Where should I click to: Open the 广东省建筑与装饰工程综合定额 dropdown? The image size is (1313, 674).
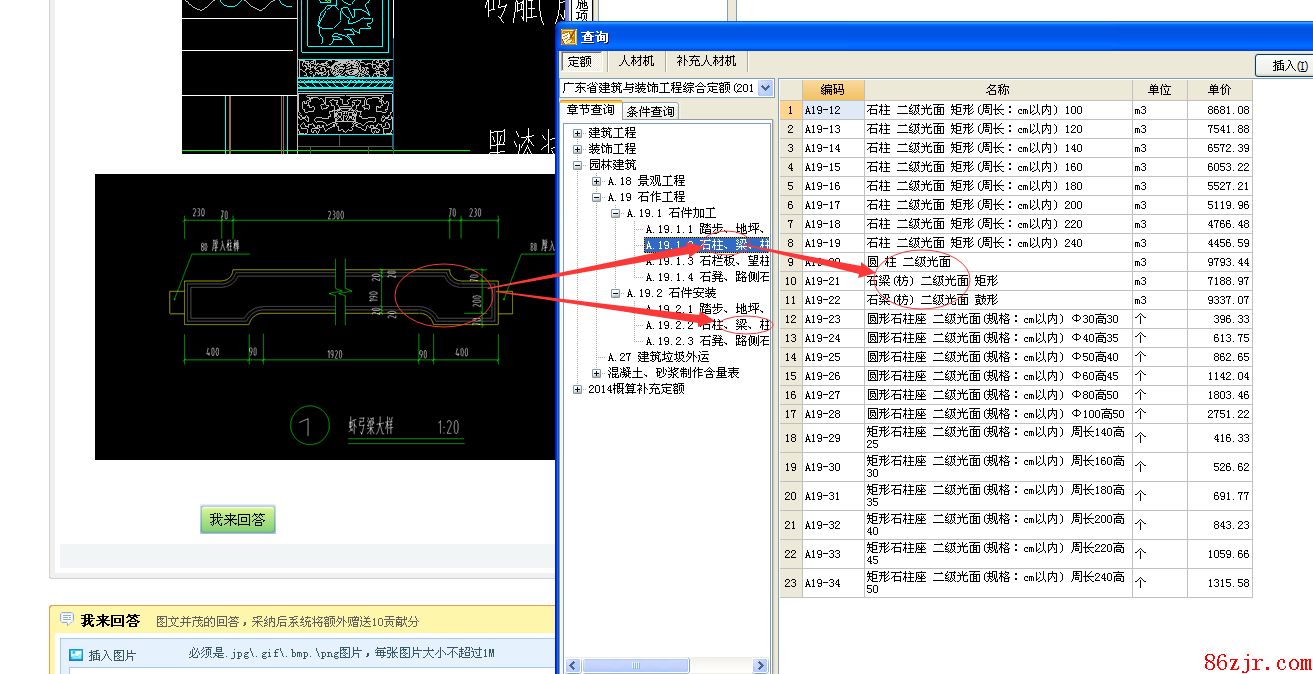765,88
